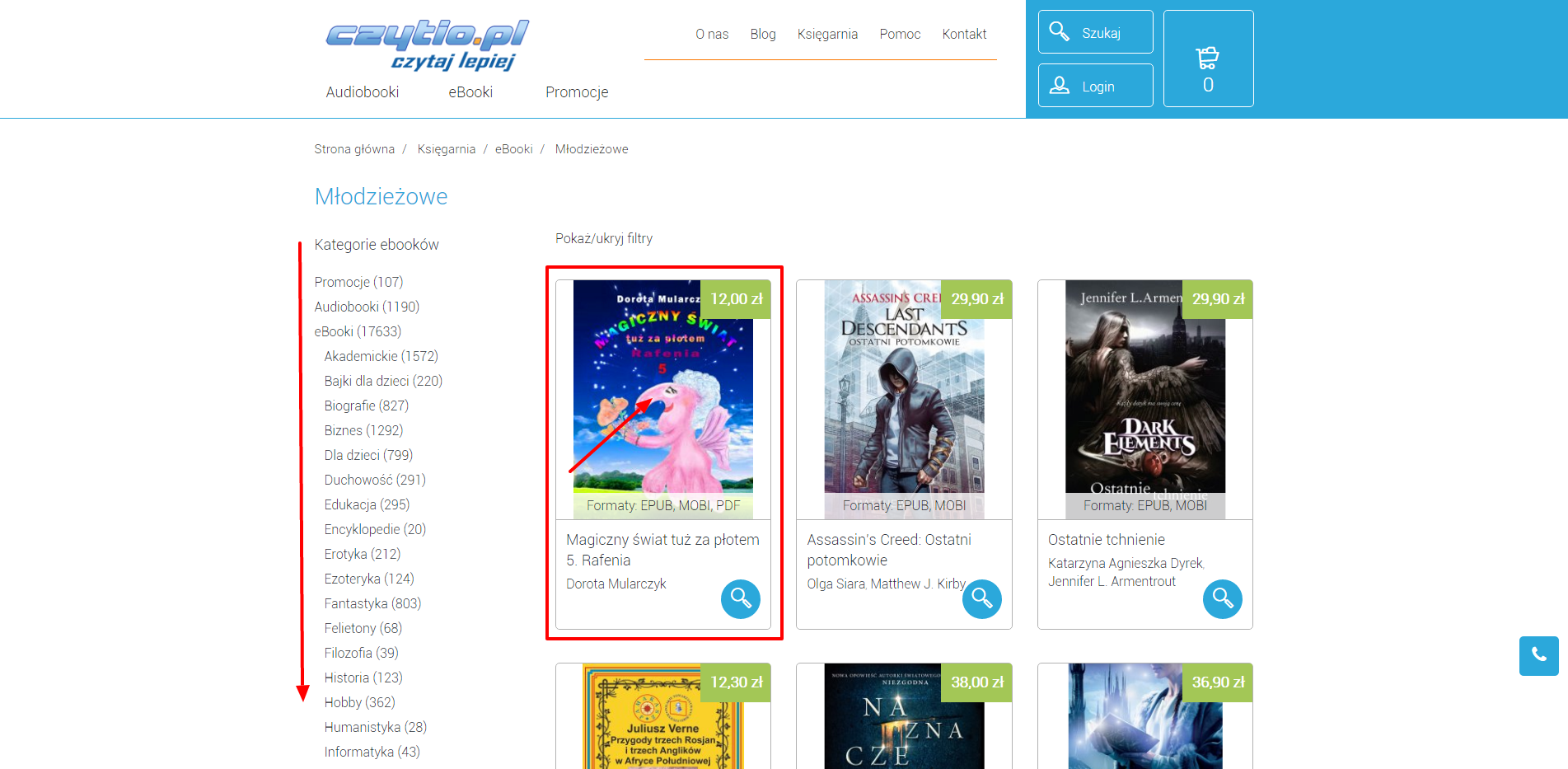This screenshot has height=769, width=1568.
Task: Go to Księgarnia in the breadcrumb
Action: coord(447,149)
